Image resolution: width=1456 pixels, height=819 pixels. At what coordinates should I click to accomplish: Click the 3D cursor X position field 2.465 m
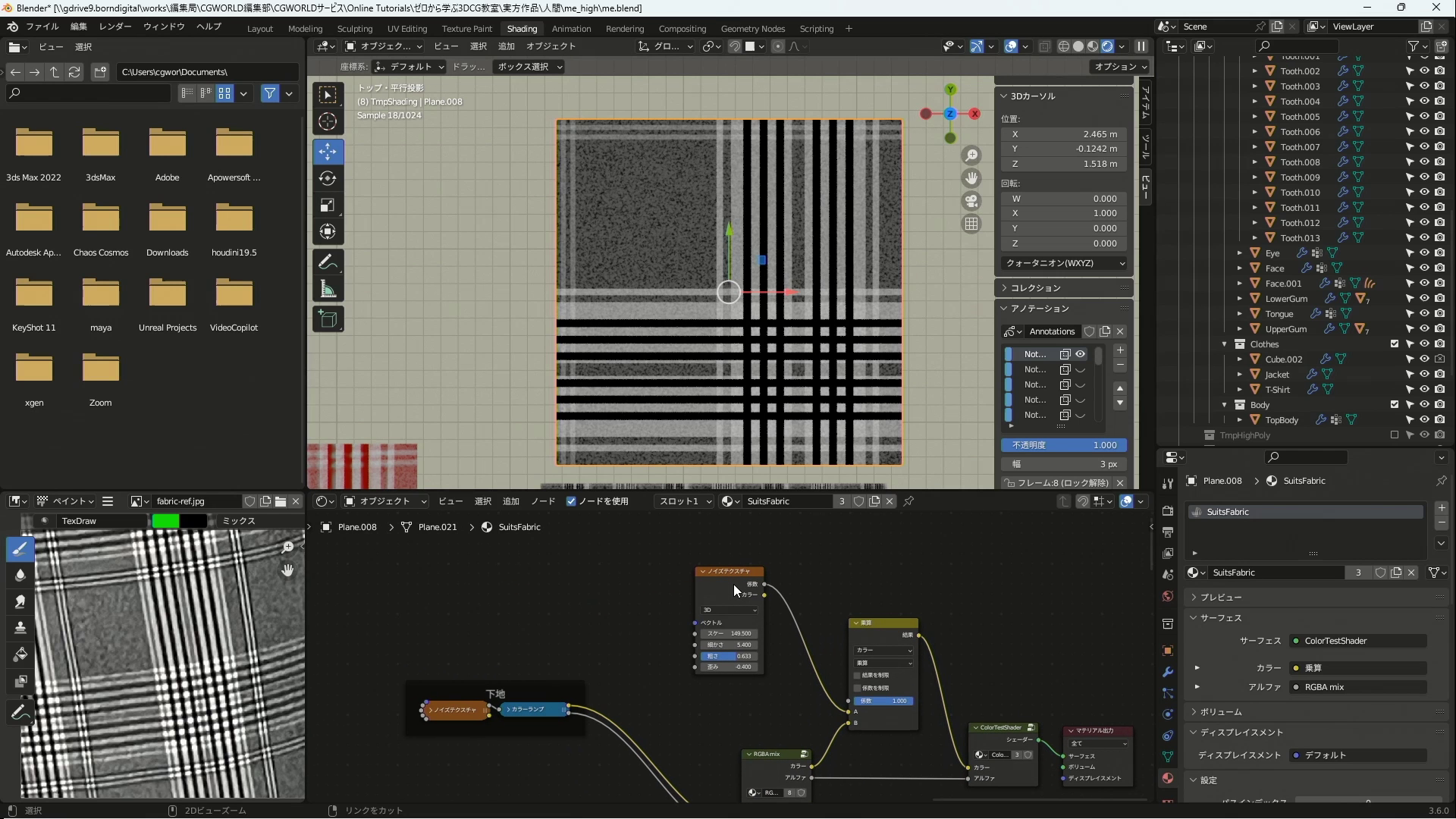[x=1064, y=133]
